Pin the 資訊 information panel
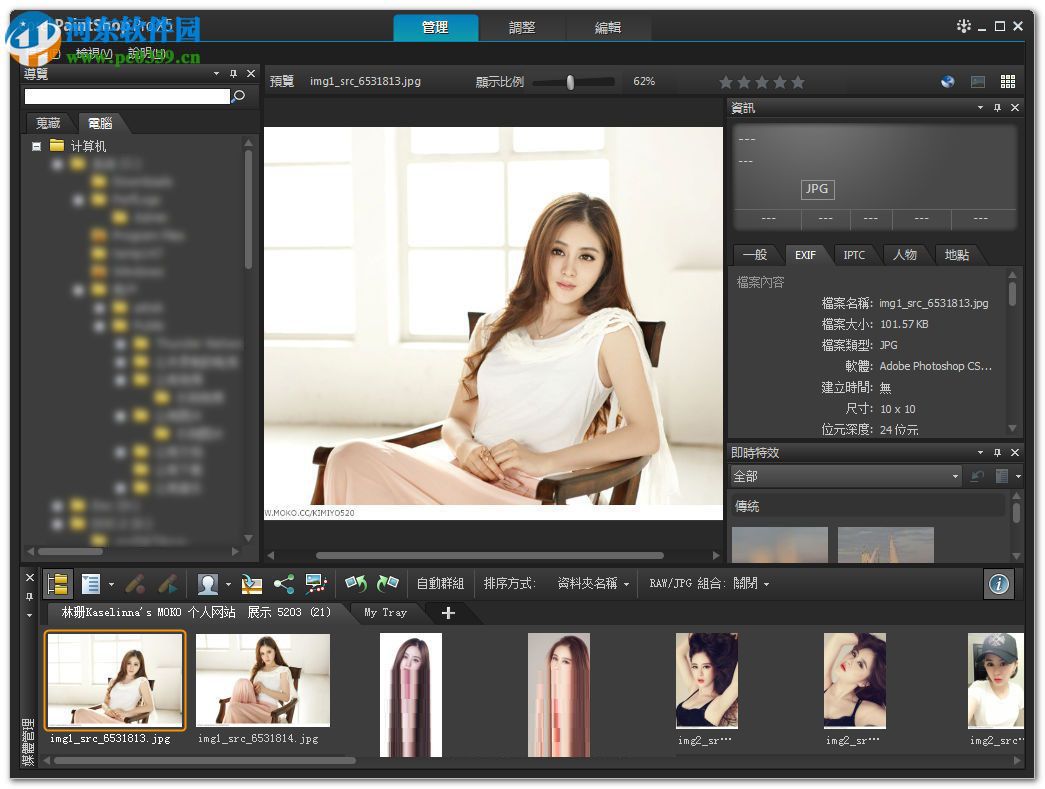1045x789 pixels. pos(996,107)
